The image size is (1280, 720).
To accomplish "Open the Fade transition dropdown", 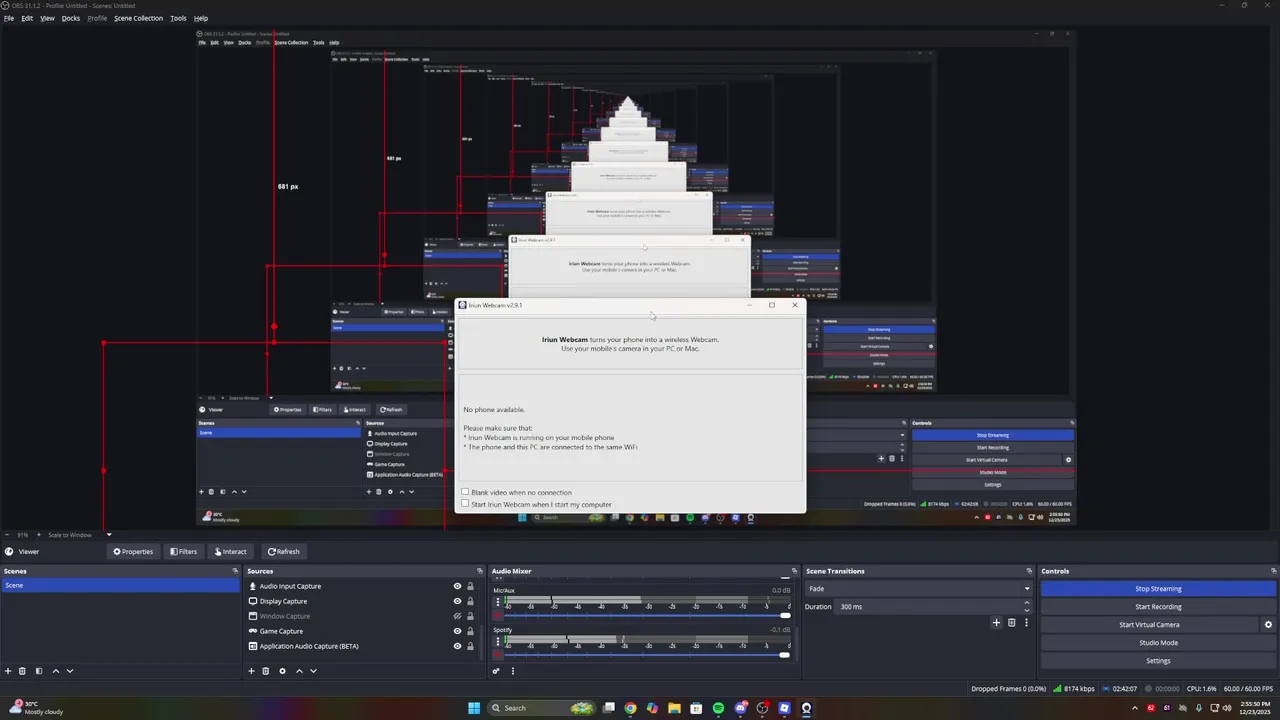I will pyautogui.click(x=919, y=589).
